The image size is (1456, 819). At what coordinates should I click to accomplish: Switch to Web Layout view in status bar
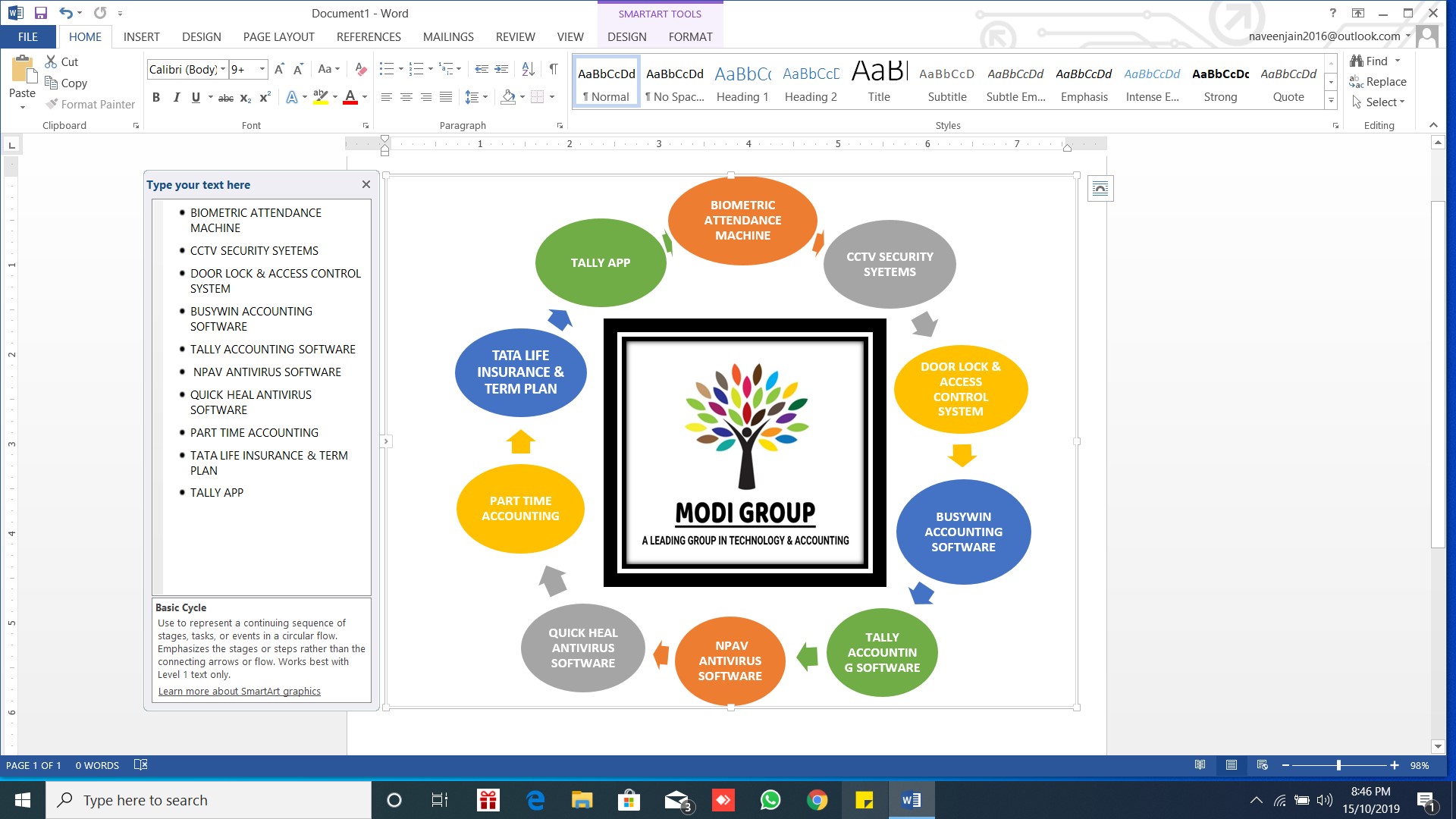pos(1262,765)
